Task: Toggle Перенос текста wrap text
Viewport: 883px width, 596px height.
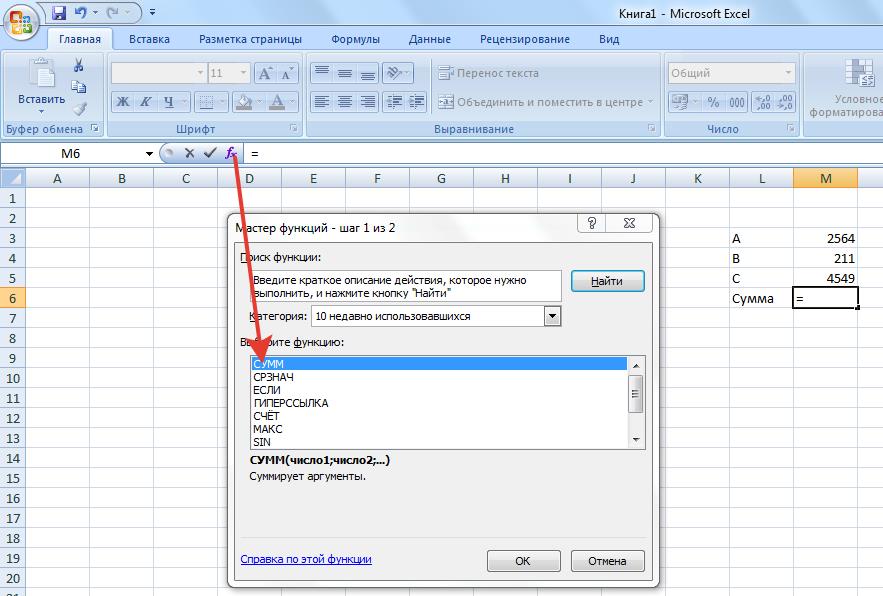Action: [488, 73]
